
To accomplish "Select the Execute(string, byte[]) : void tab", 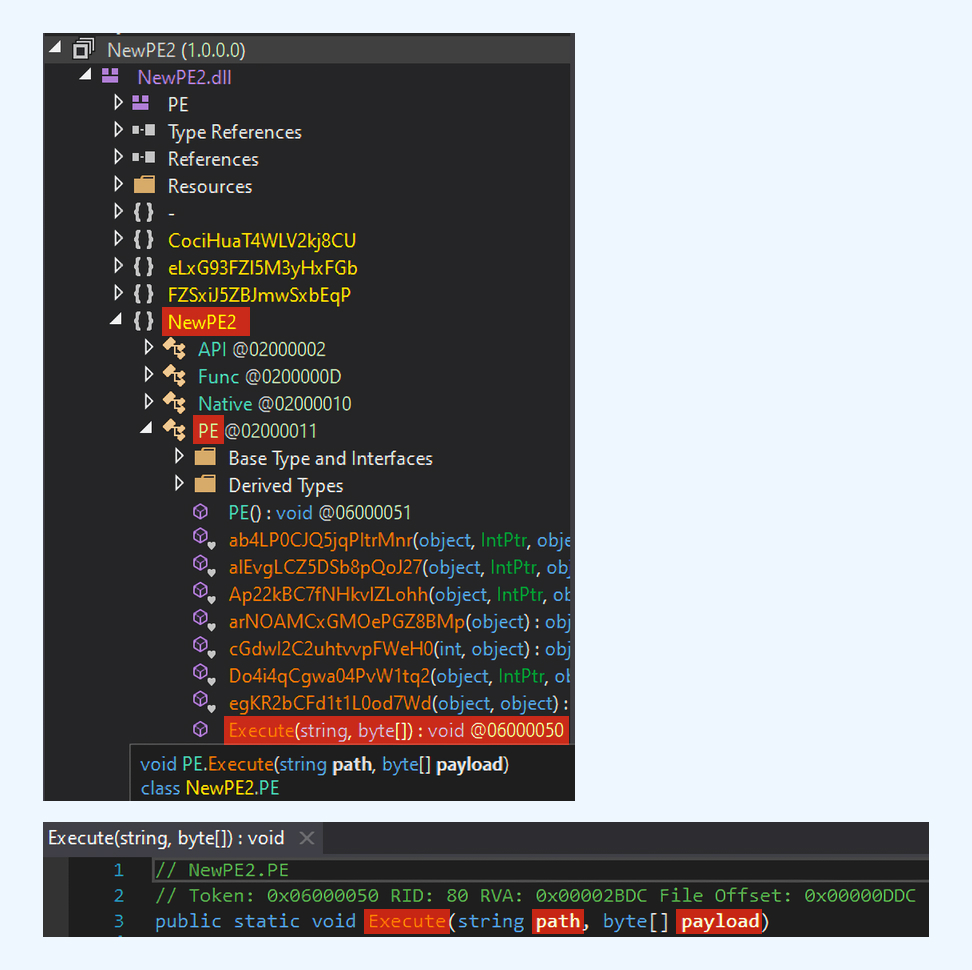I will [x=166, y=838].
